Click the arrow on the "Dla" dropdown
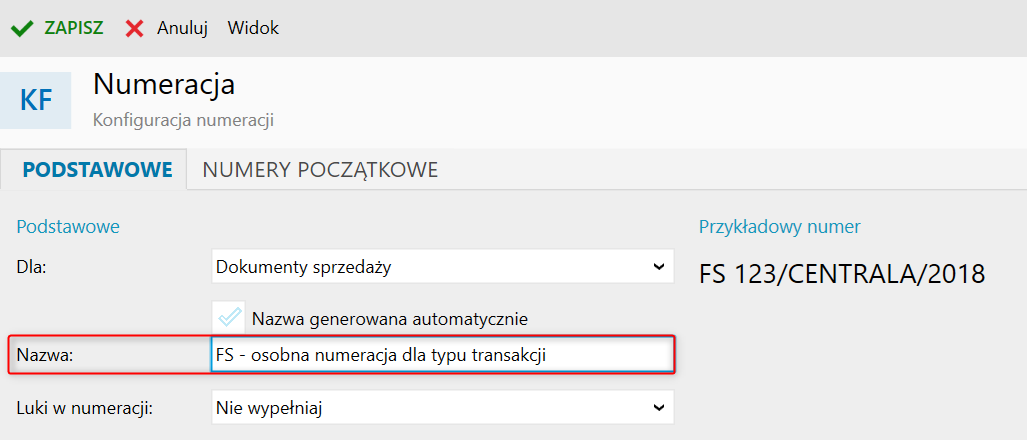This screenshot has height=440, width=1027. pos(658,267)
